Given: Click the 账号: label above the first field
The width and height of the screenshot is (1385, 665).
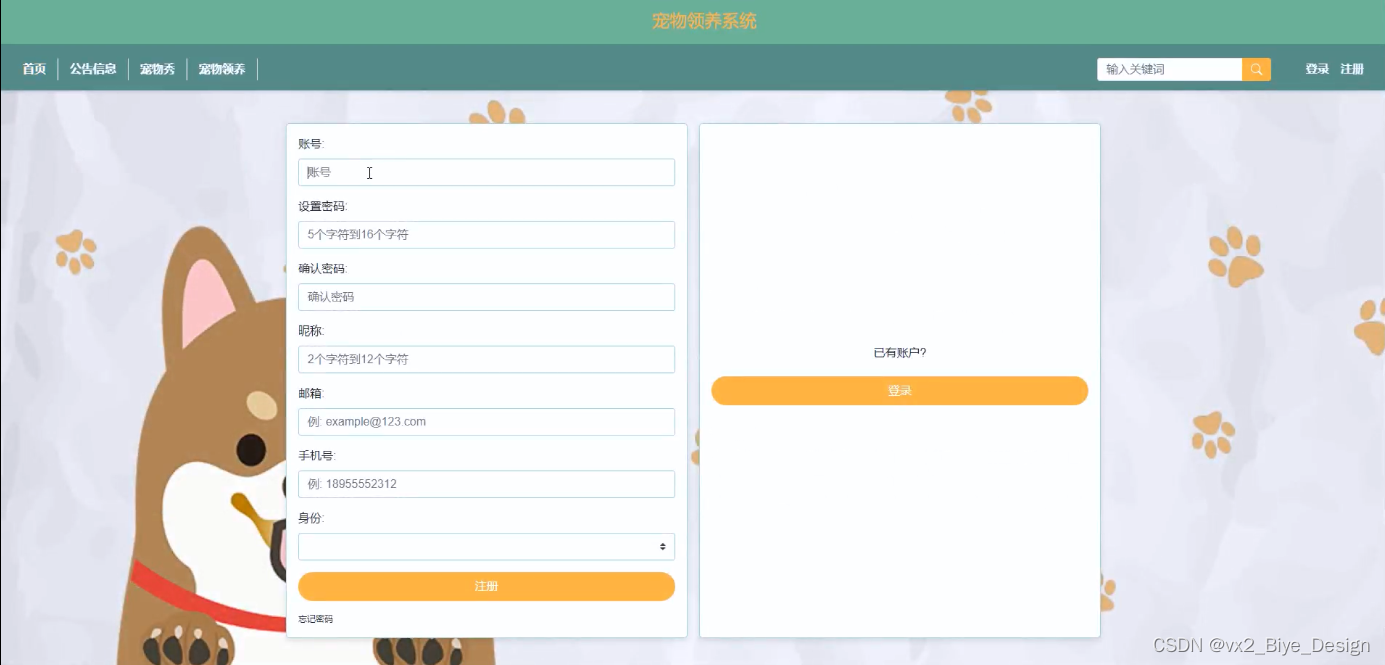Looking at the screenshot, I should pyautogui.click(x=311, y=144).
